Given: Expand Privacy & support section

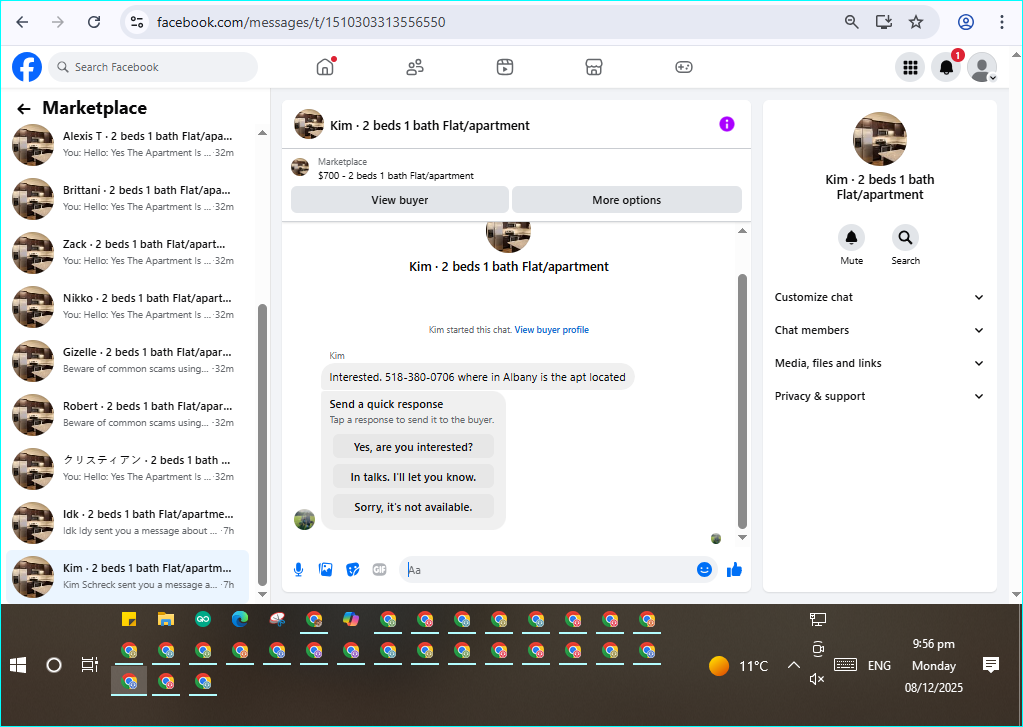Looking at the screenshot, I should pos(879,396).
